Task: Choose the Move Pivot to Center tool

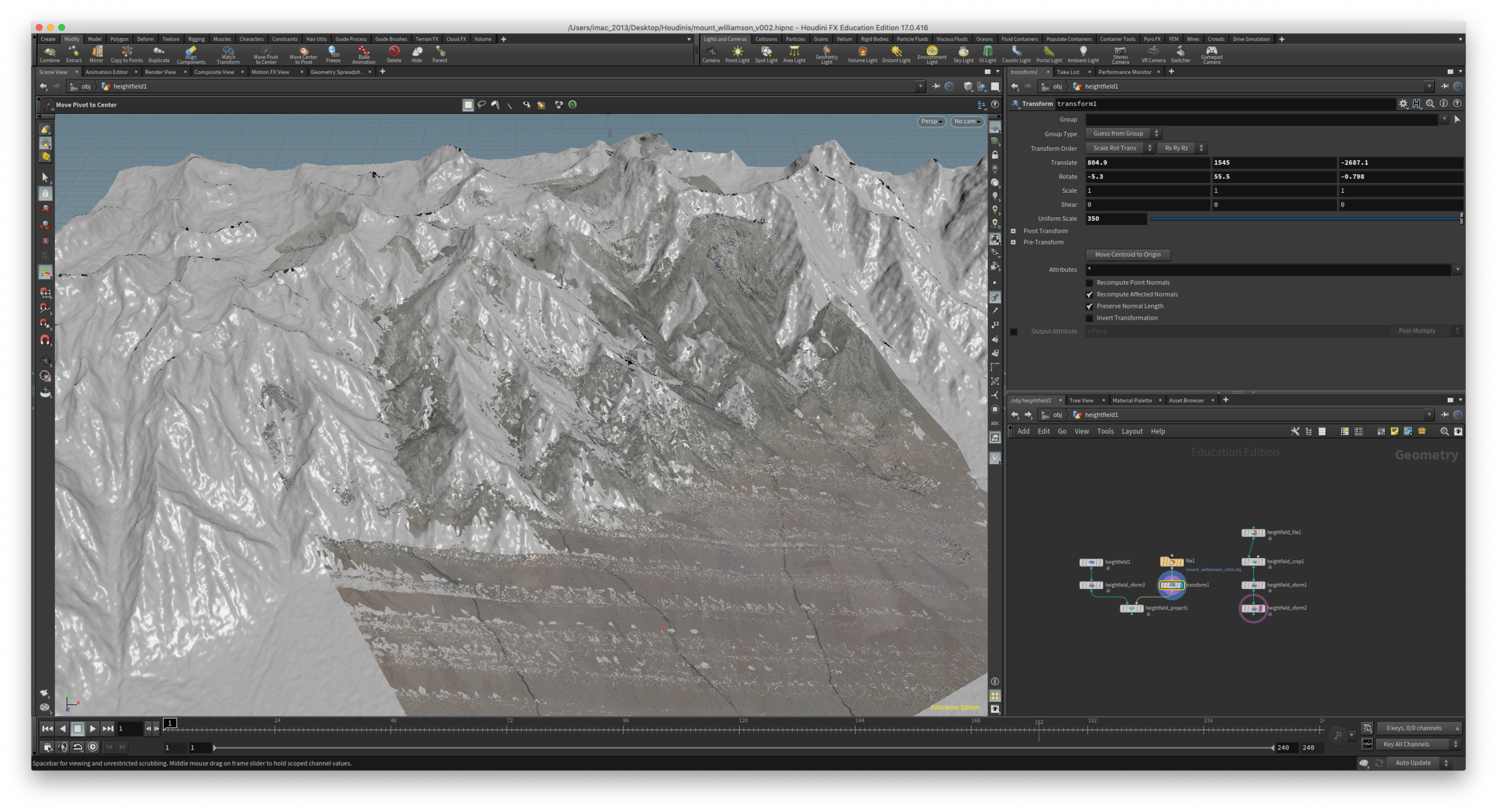Action: pos(266,55)
